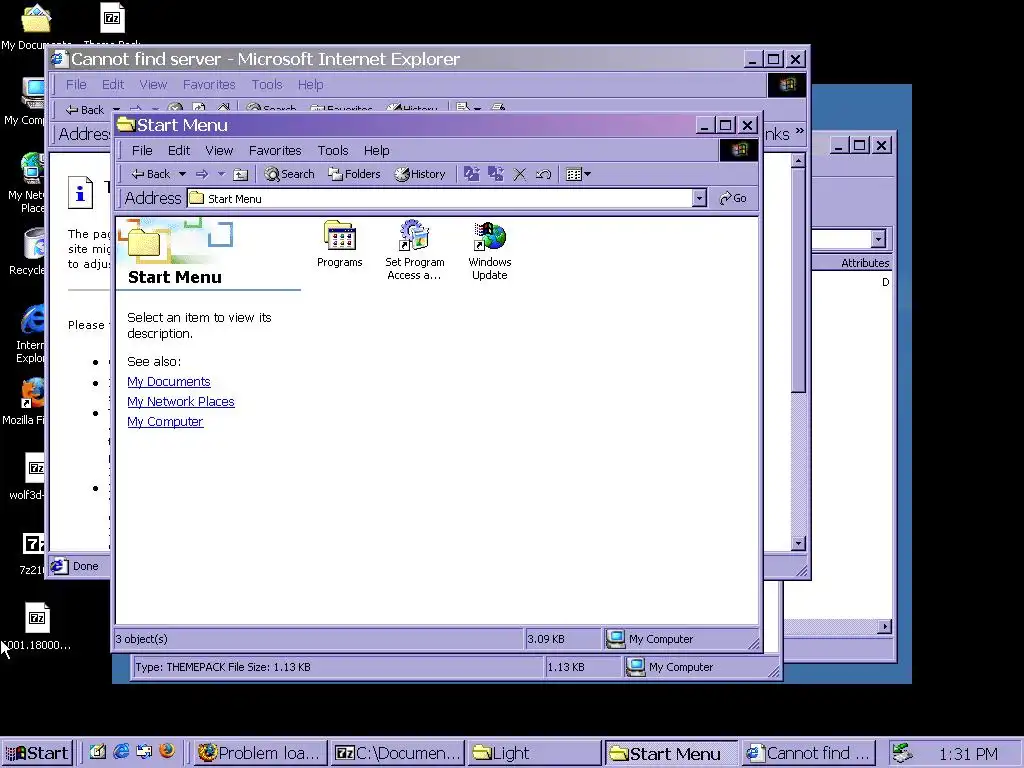Open the Programs folder icon
Screen dimensions: 1024x768
click(340, 244)
